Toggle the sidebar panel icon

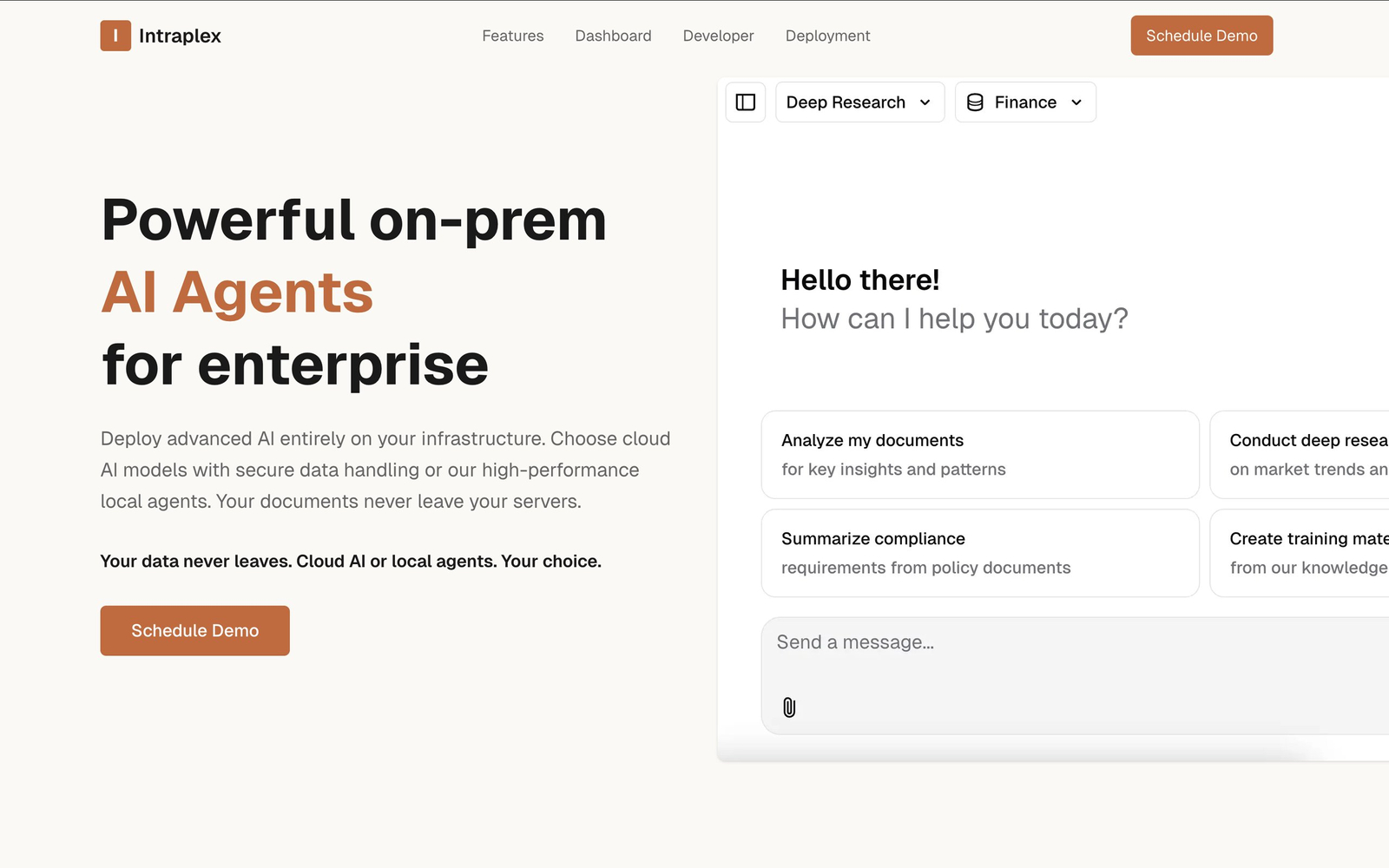(746, 102)
